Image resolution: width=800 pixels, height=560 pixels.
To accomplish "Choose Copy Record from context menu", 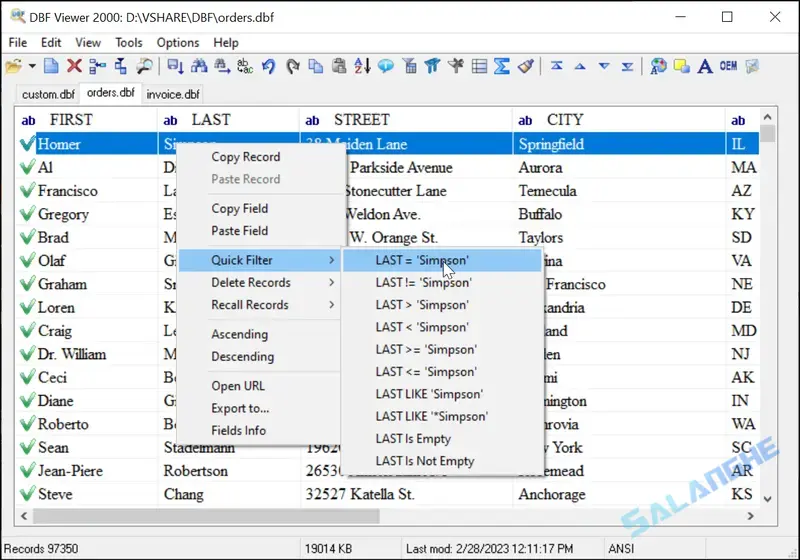I will (259, 157).
